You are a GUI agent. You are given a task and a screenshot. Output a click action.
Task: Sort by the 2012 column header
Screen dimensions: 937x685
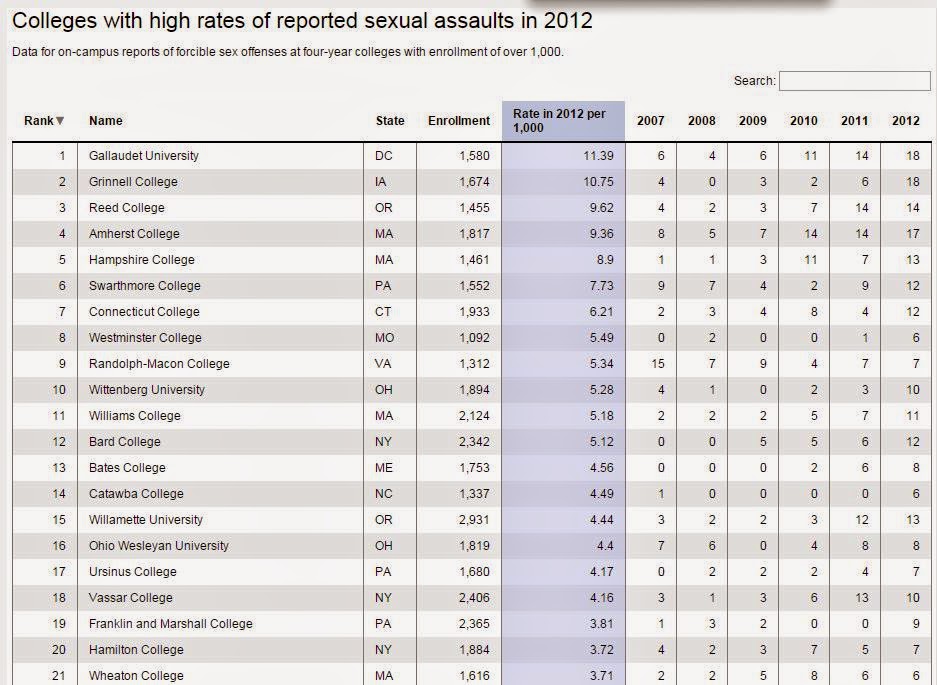coord(905,121)
